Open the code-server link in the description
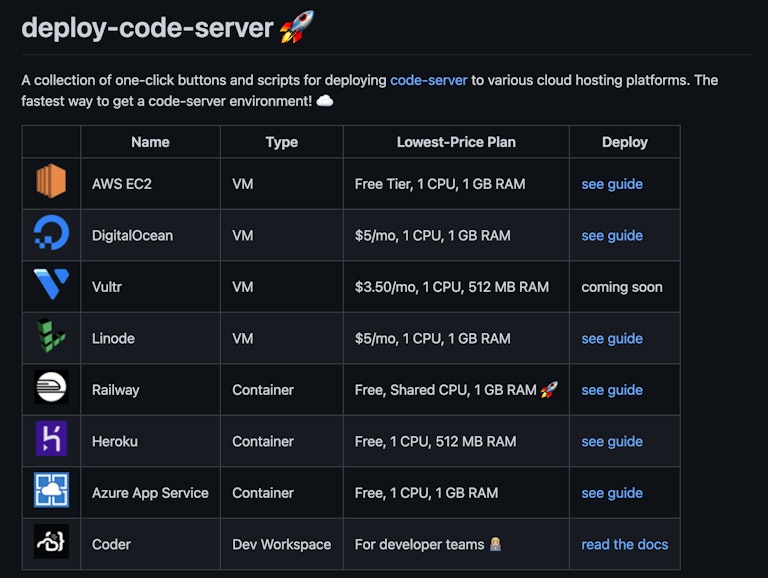768x578 pixels. (429, 80)
